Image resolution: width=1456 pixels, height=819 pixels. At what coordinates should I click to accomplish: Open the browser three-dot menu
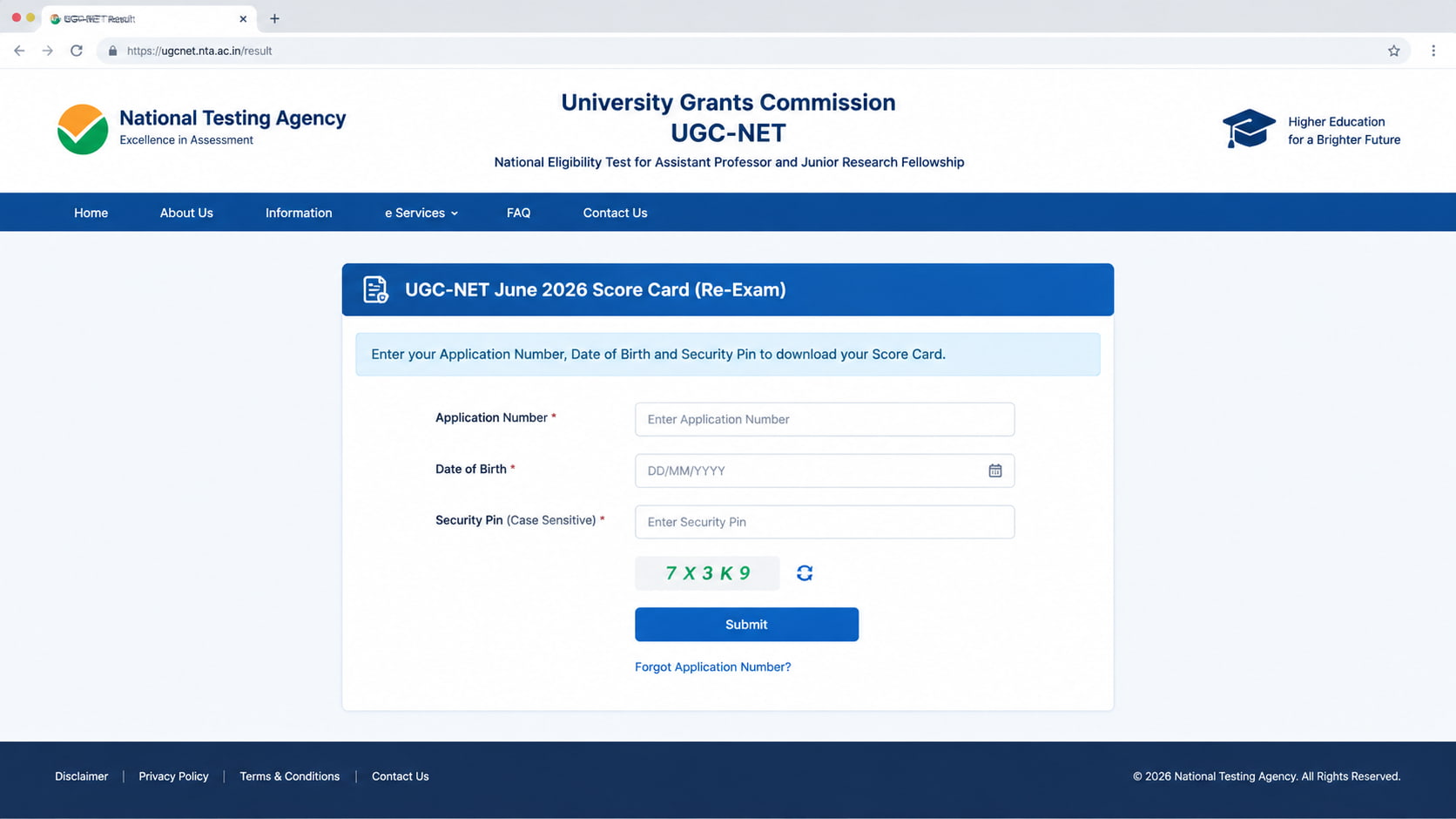point(1433,51)
